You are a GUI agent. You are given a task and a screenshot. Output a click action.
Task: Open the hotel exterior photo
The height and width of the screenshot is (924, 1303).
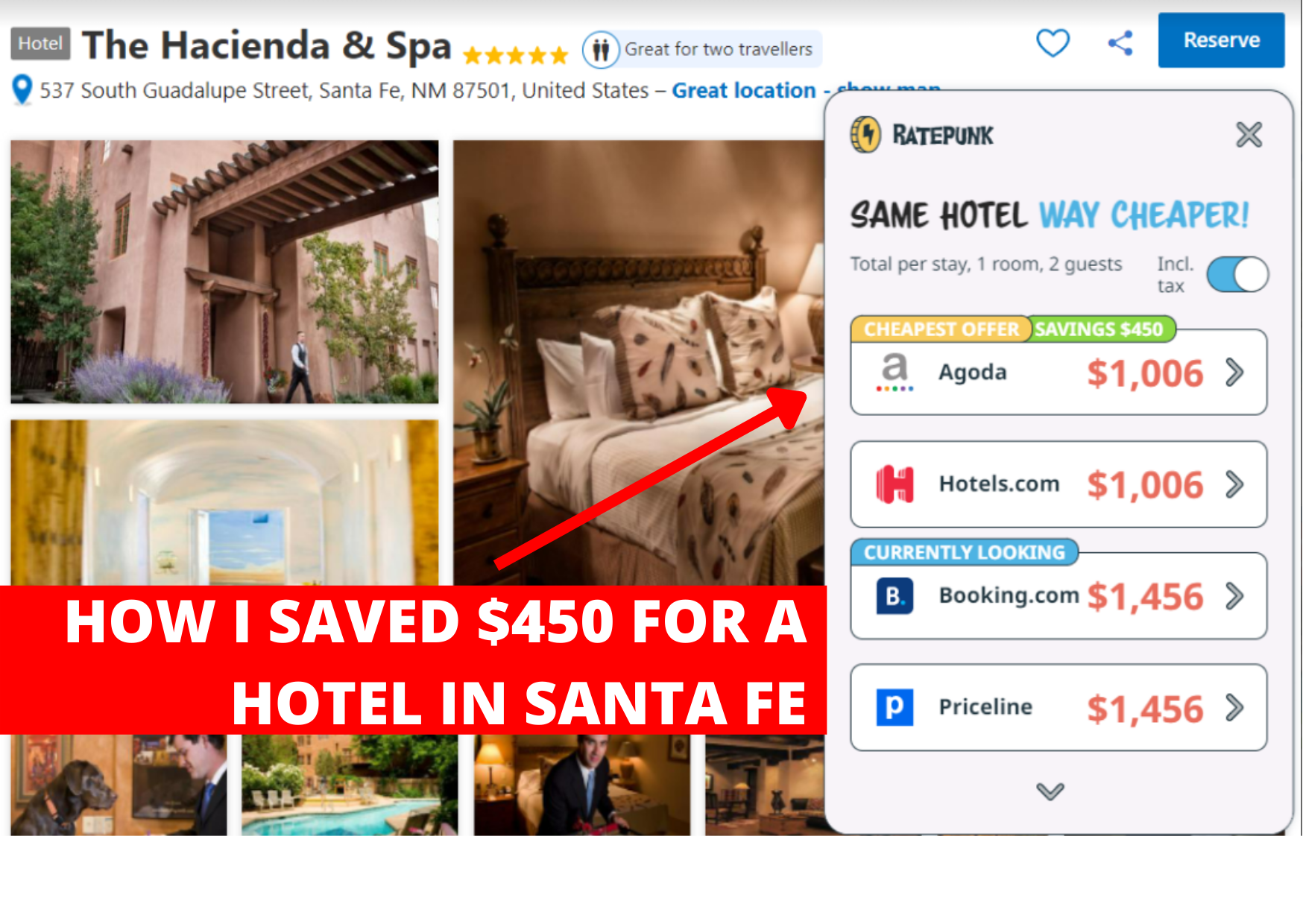click(x=224, y=272)
